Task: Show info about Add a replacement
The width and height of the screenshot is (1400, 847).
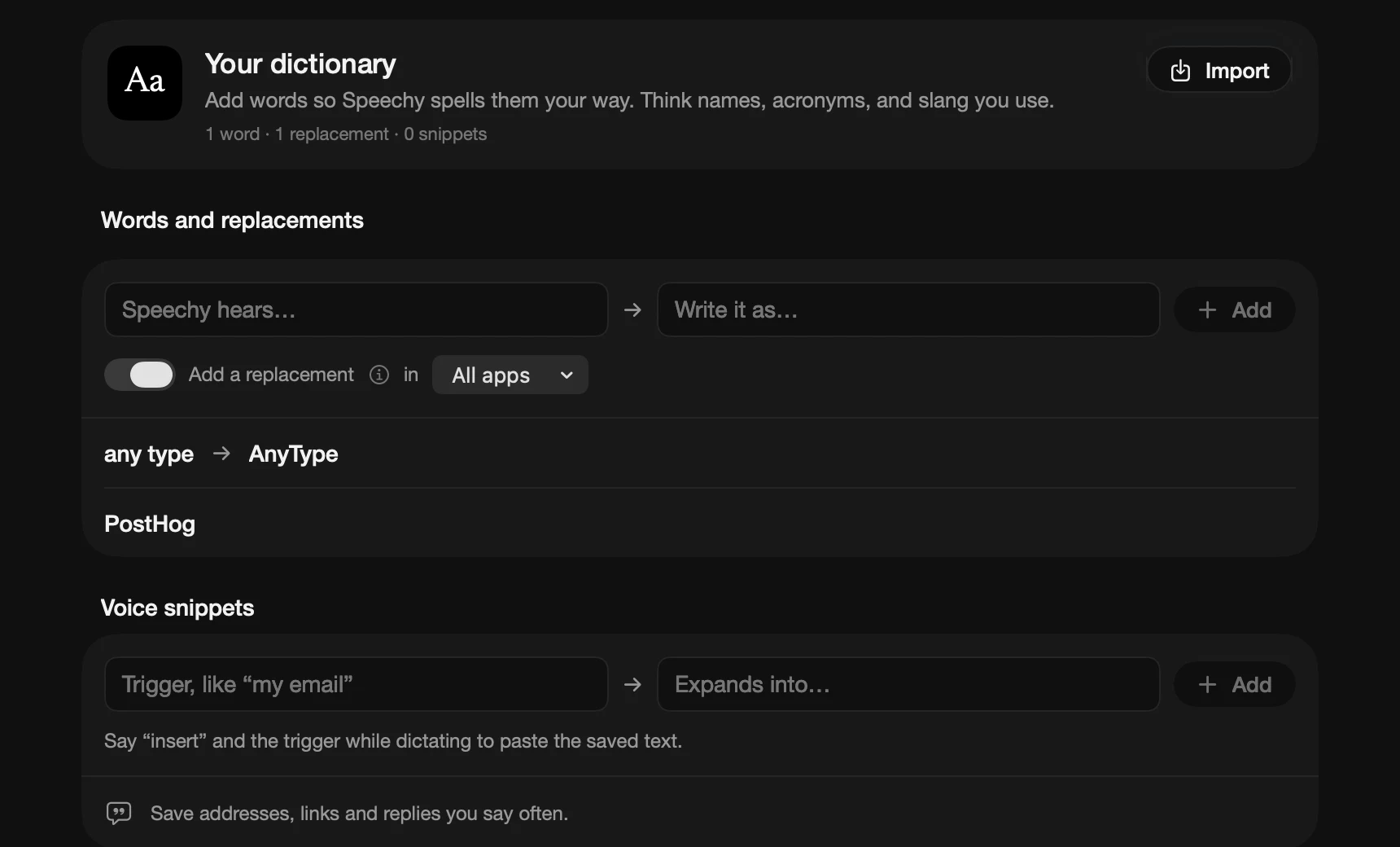Action: coord(379,375)
